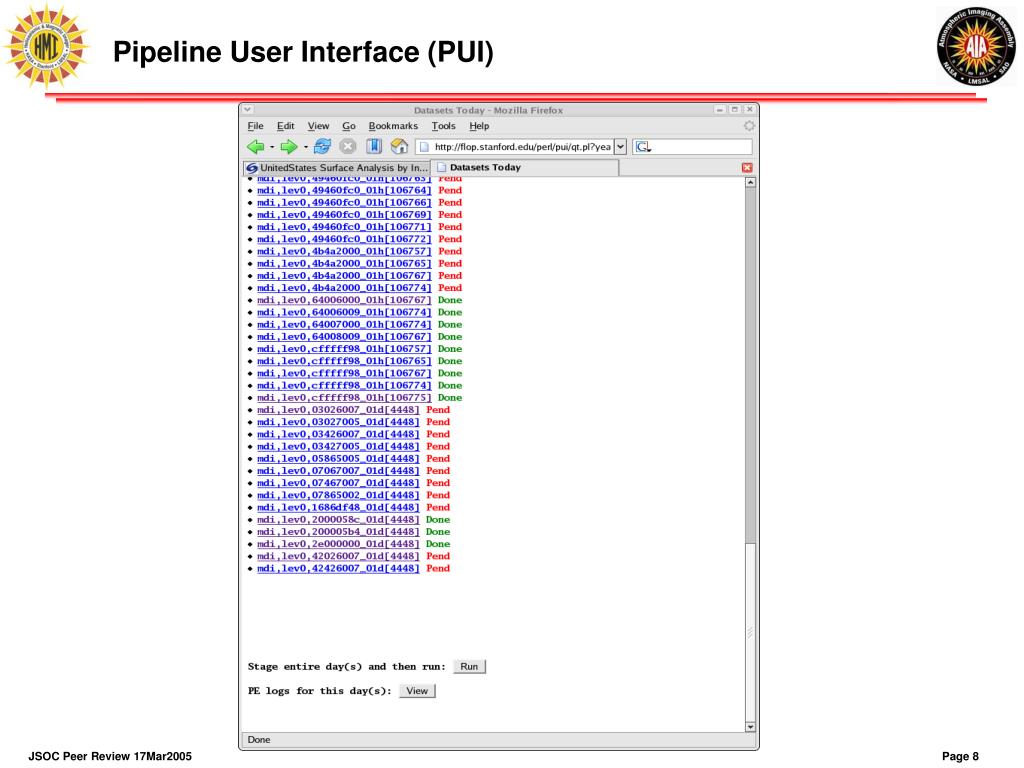Open link mdi,lev0,4b4a2000_01h[106765]
Screen dimensions: 1024x768
[344, 264]
